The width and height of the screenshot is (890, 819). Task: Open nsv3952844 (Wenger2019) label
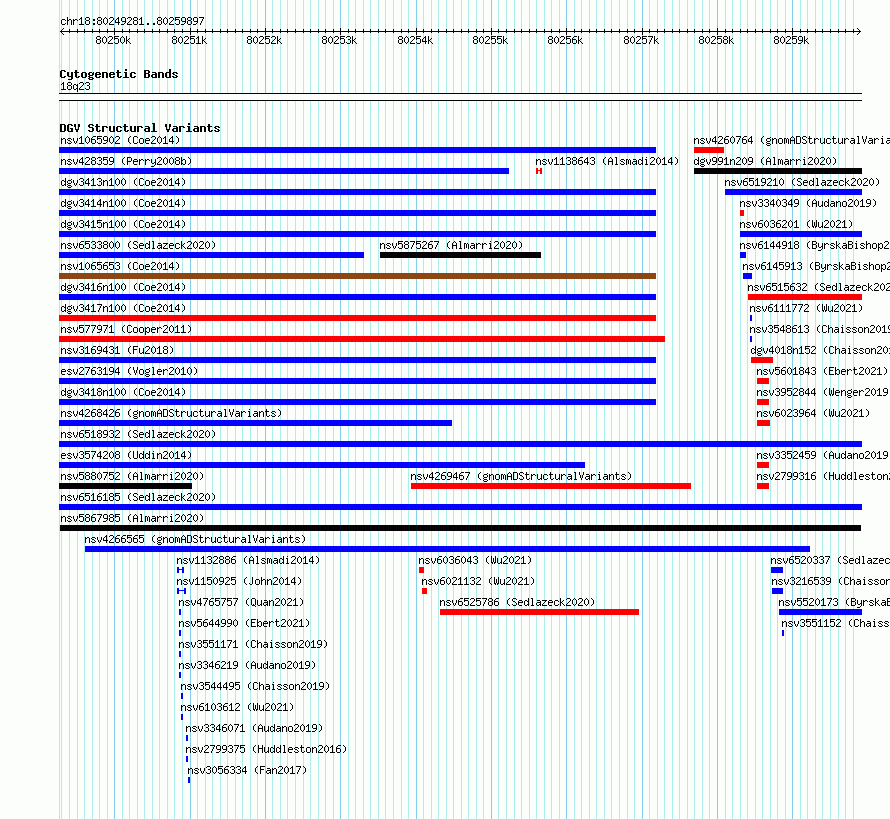[822, 392]
